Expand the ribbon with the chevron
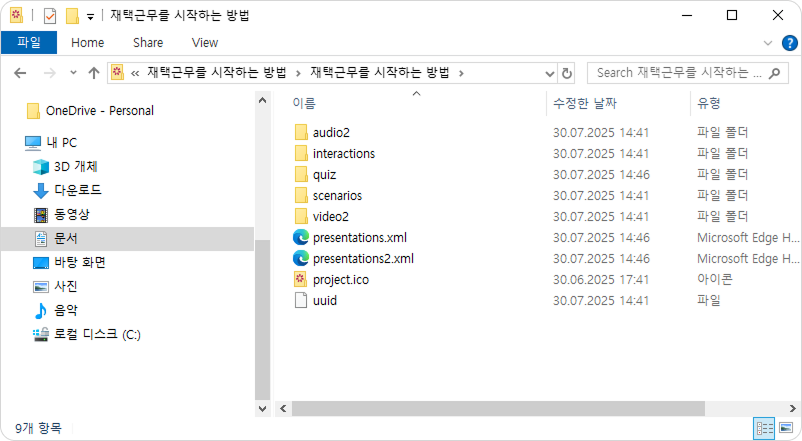Image resolution: width=802 pixels, height=441 pixels. point(768,43)
